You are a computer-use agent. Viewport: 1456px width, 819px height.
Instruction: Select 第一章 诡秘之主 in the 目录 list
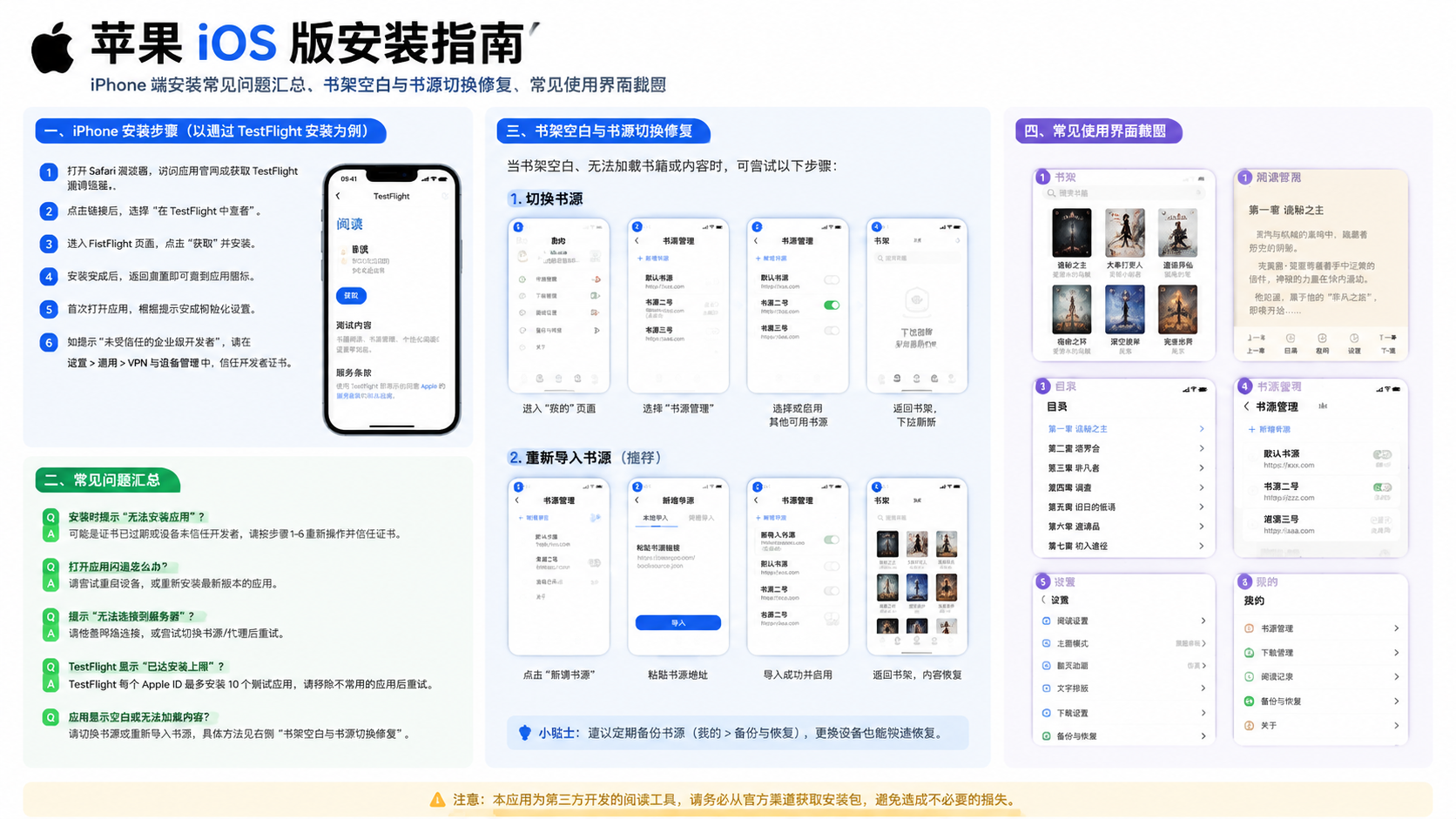point(1077,429)
